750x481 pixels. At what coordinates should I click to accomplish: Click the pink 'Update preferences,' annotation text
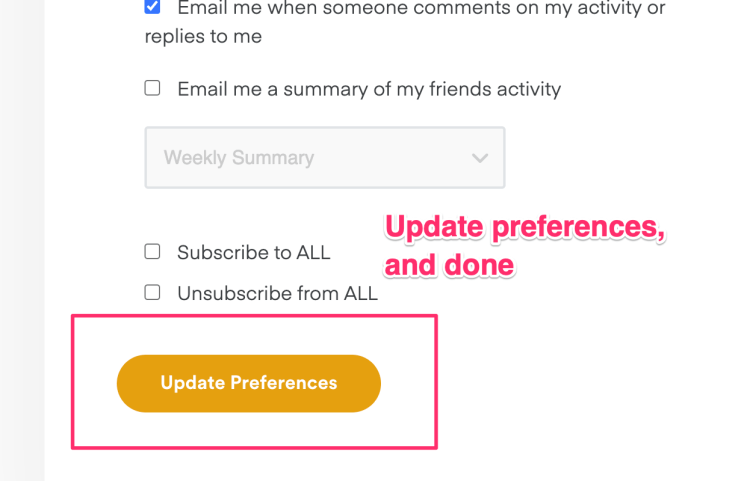coord(525,228)
